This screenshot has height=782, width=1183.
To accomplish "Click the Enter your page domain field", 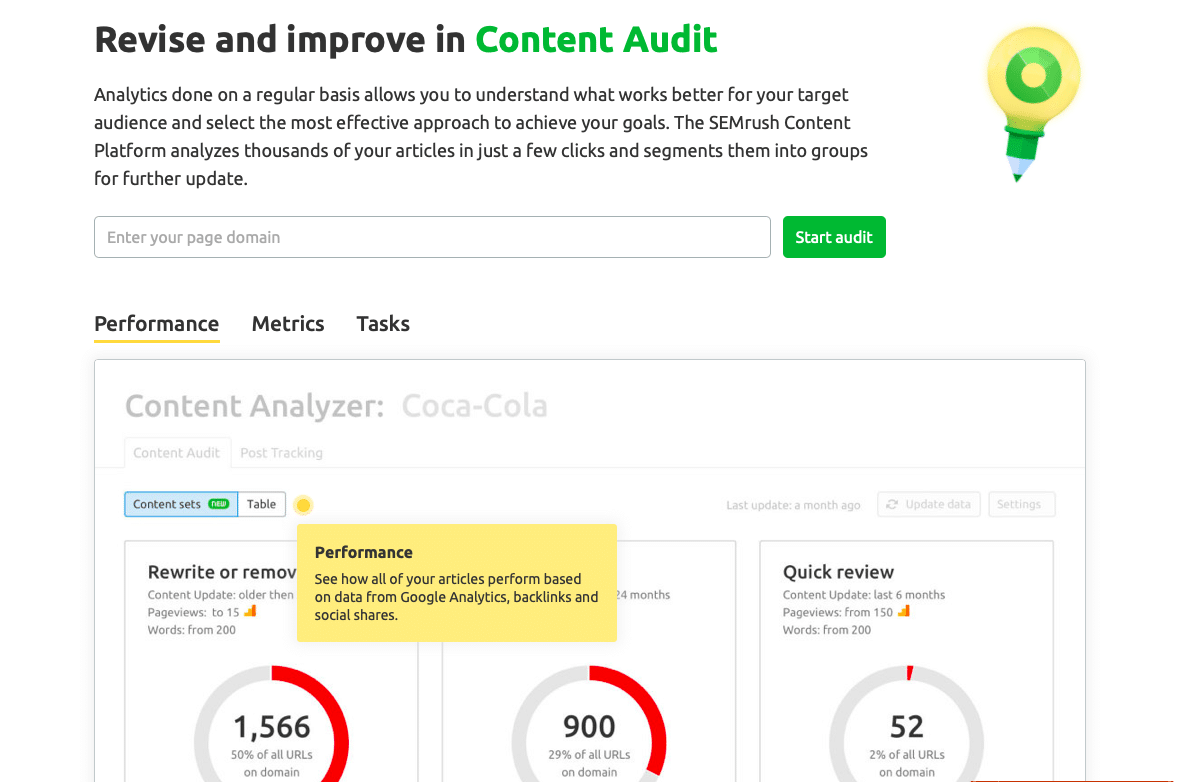I will [x=432, y=237].
